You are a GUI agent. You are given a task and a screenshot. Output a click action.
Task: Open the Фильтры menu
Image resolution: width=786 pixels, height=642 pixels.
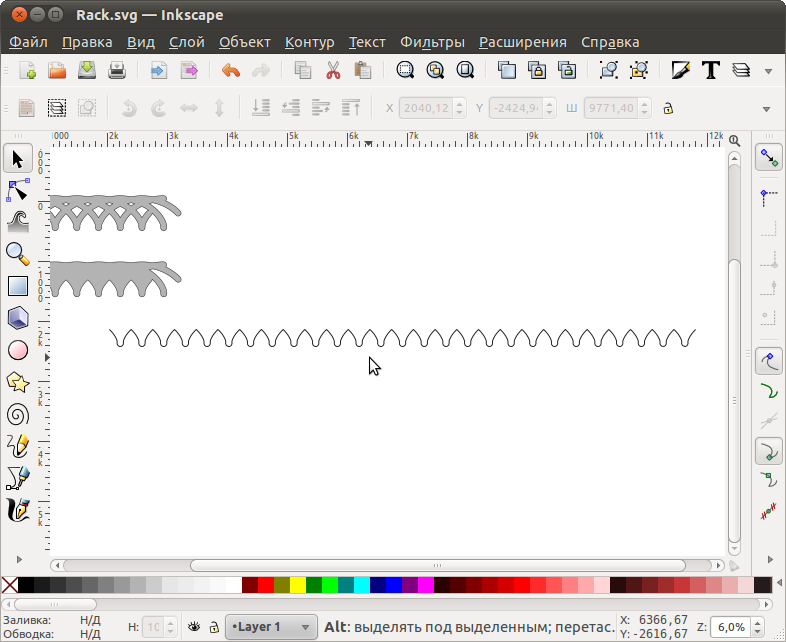432,42
